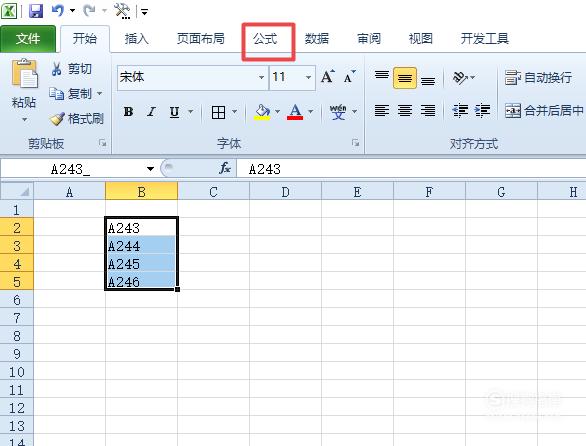586x446 pixels.
Task: Click the Cut scissors icon
Action: pyautogui.click(x=56, y=69)
